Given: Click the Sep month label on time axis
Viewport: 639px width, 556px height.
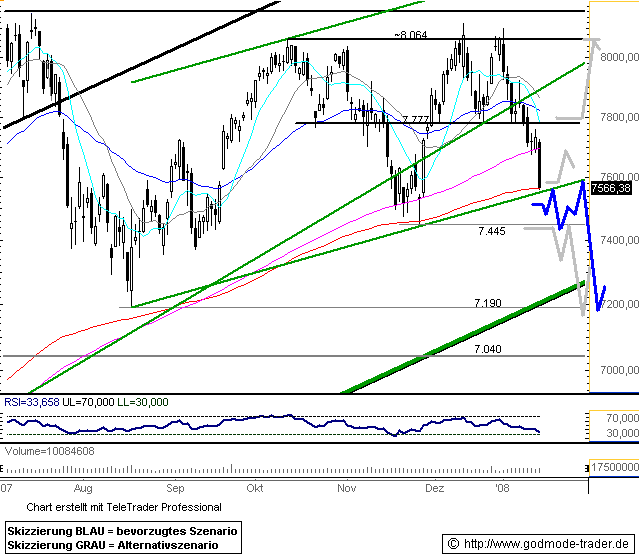Looking at the screenshot, I should click(175, 488).
